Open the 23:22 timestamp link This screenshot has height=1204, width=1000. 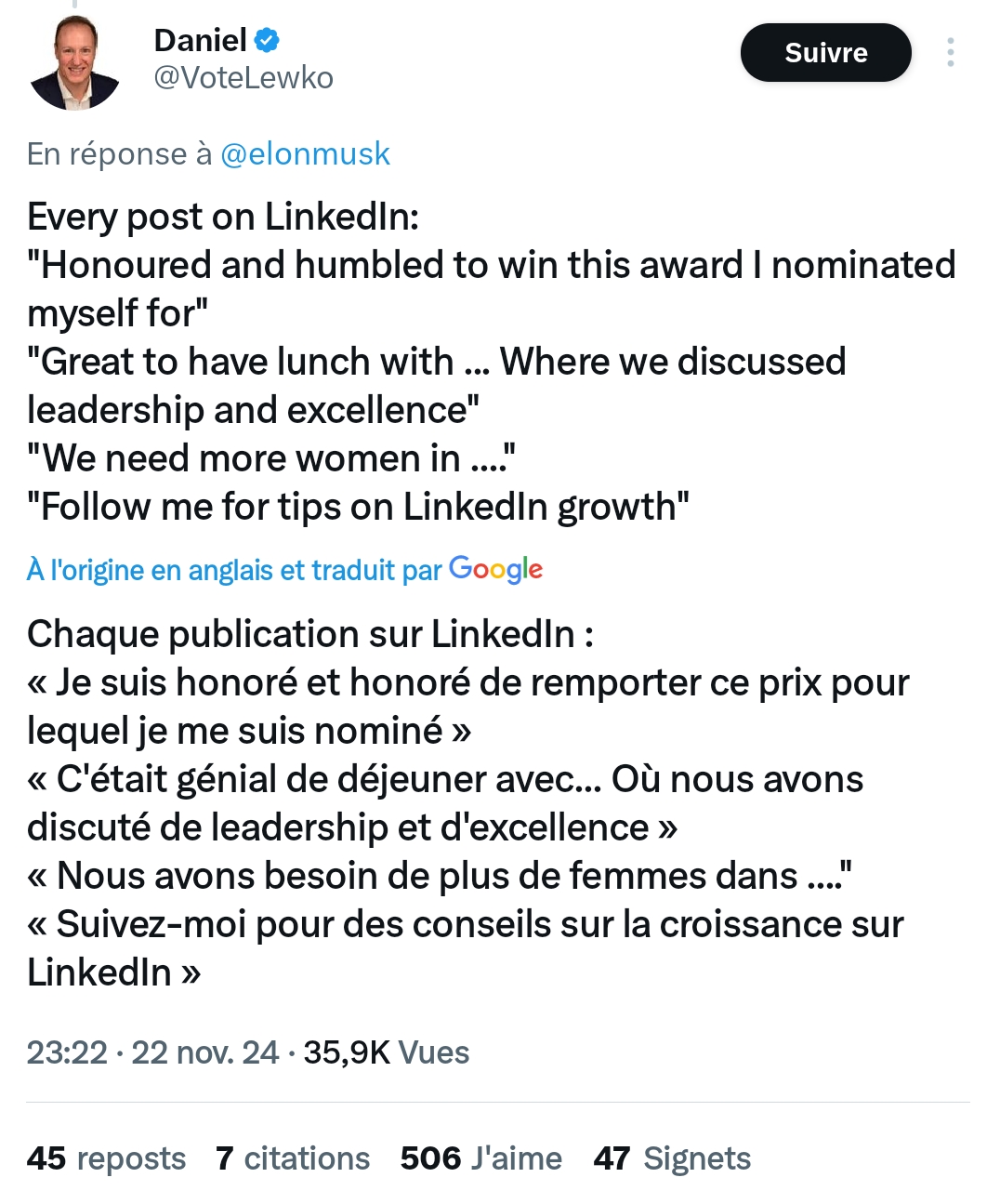[67, 1052]
